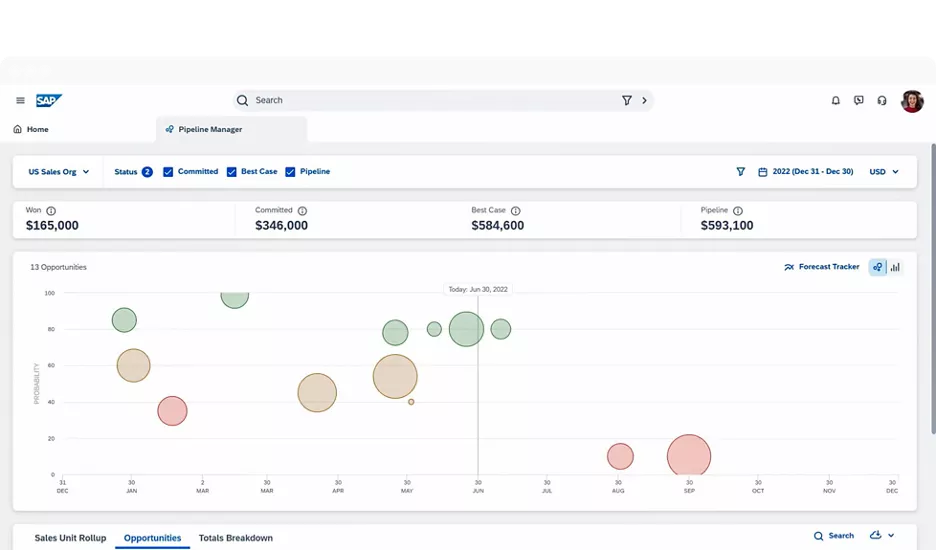Select the Pipeline Manager tab
The width and height of the screenshot is (936, 550).
(232, 129)
